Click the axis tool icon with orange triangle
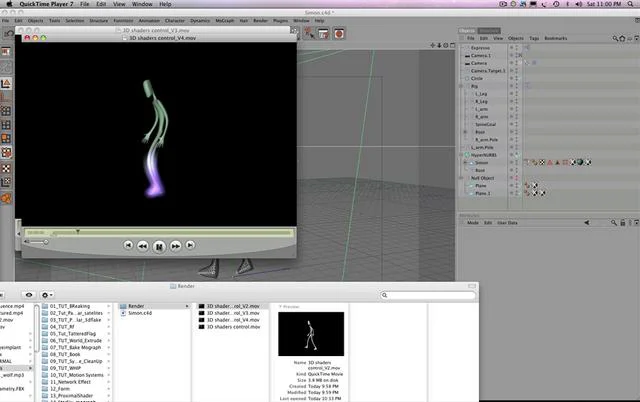Image resolution: width=640 pixels, height=402 pixels. [x=6, y=84]
